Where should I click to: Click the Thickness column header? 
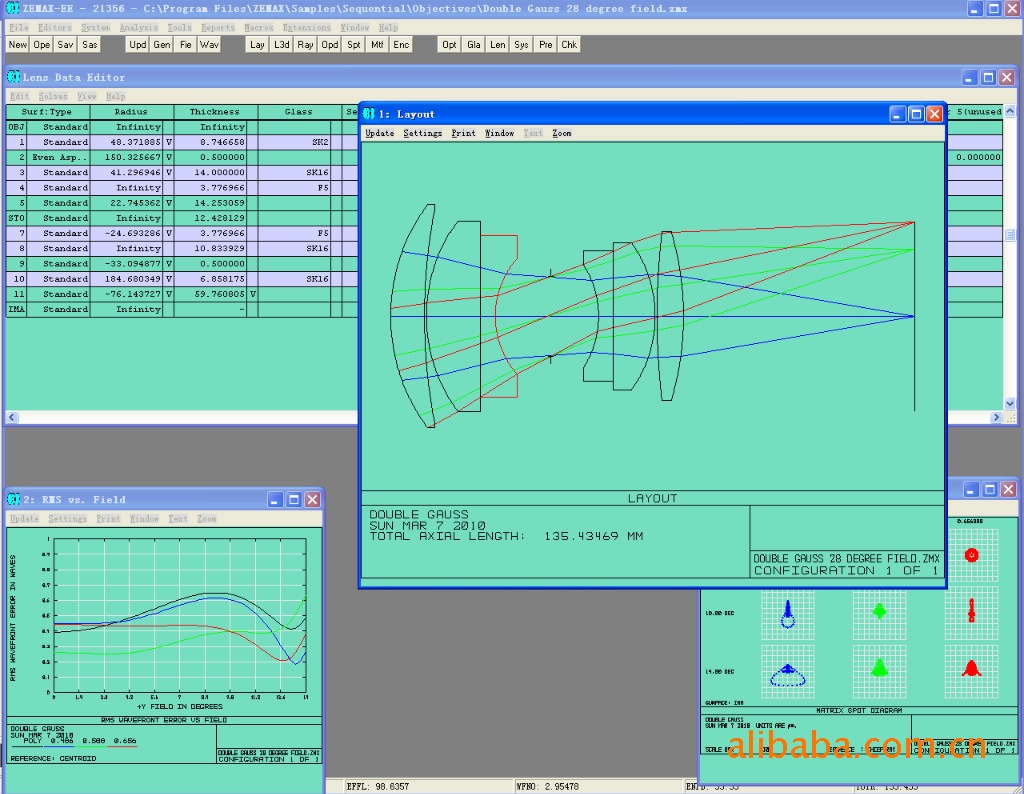215,112
